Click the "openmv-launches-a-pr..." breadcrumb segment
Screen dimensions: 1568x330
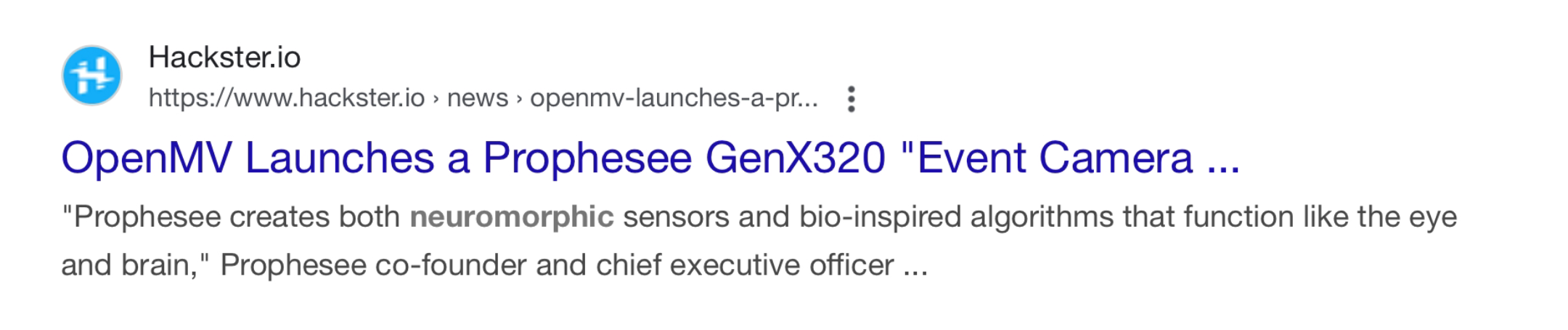(x=674, y=98)
